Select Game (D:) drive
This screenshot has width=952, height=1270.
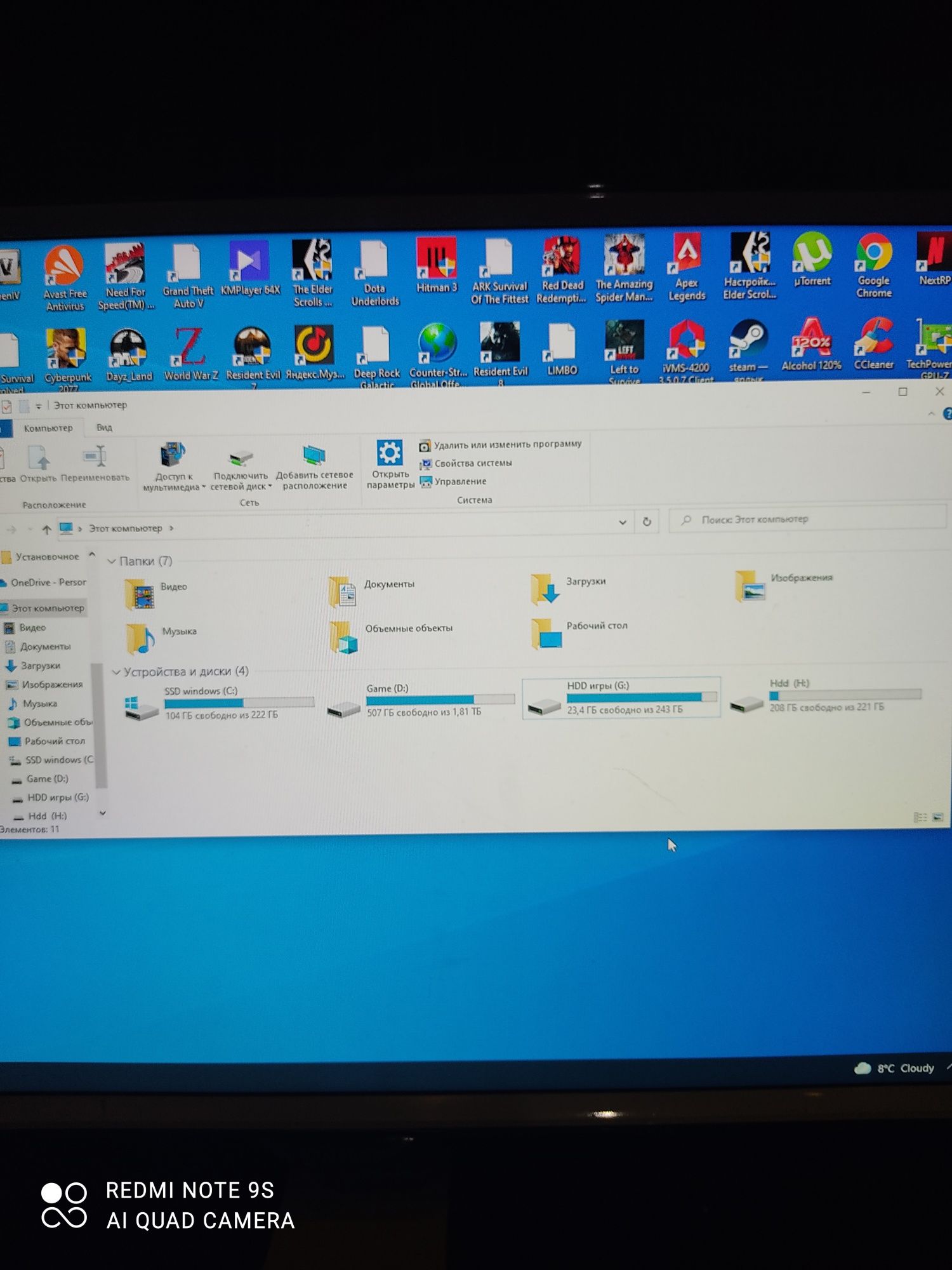click(x=420, y=701)
